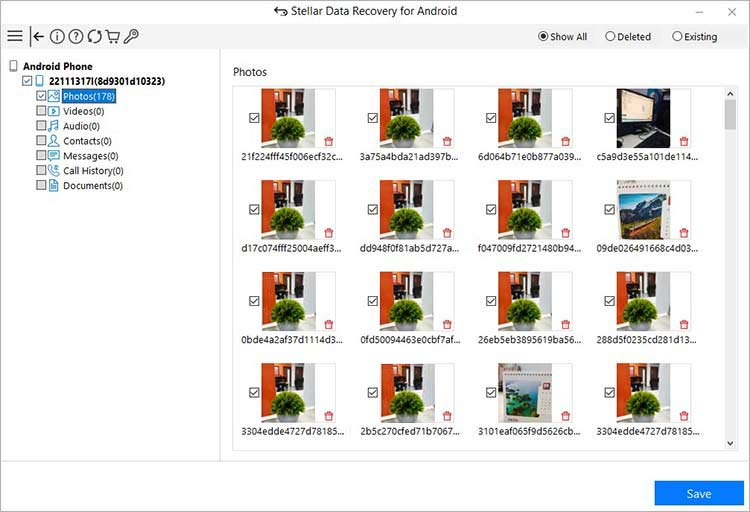Screen dimensions: 750x512
Task: Click the help question mark icon
Action: 75,36
